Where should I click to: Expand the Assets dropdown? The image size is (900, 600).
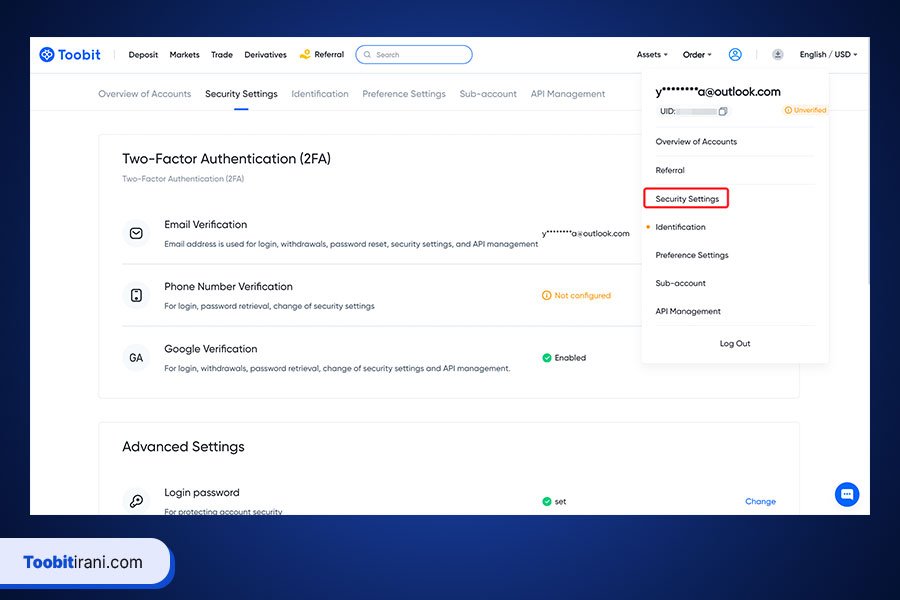click(x=652, y=55)
